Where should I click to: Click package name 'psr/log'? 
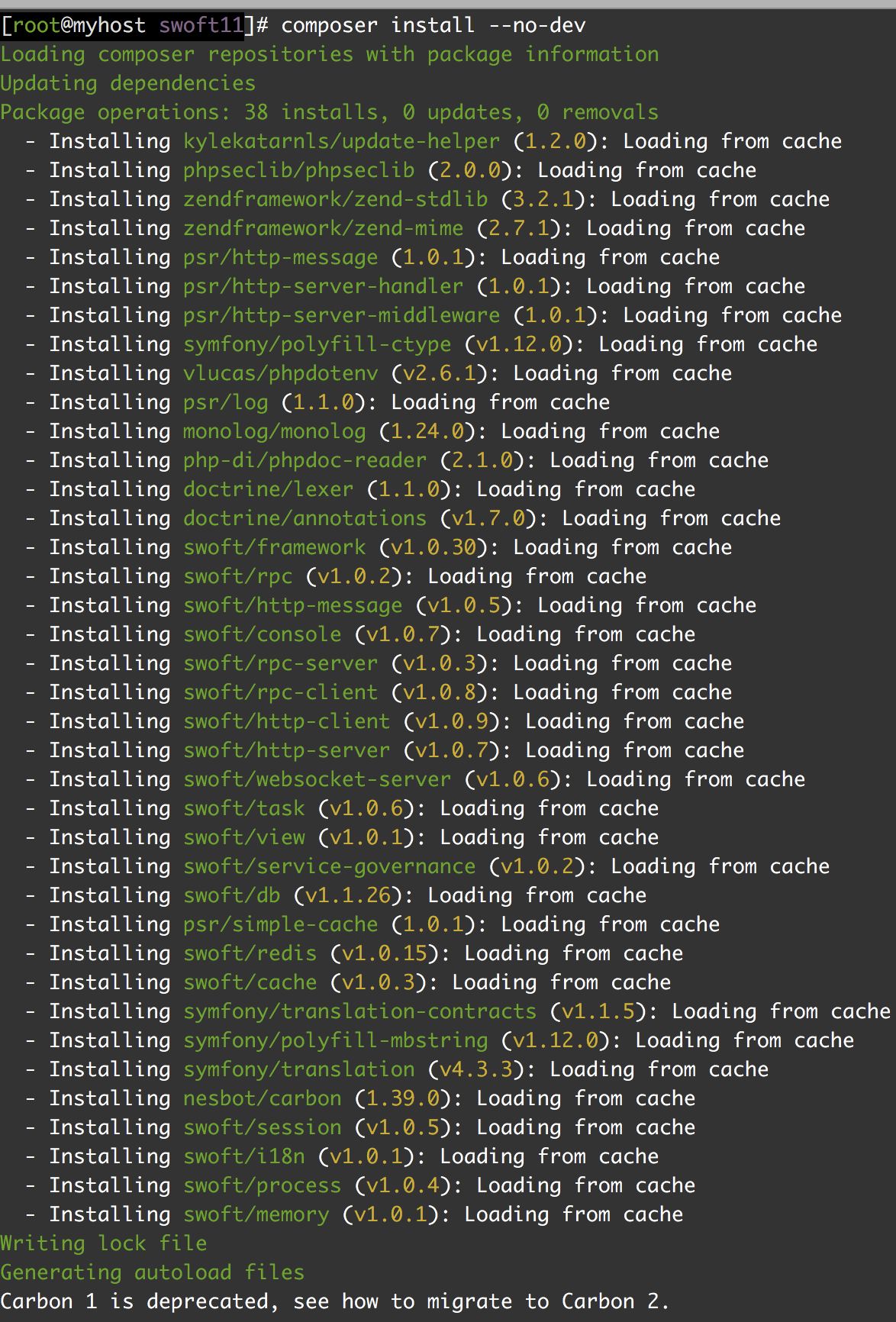[x=226, y=403]
